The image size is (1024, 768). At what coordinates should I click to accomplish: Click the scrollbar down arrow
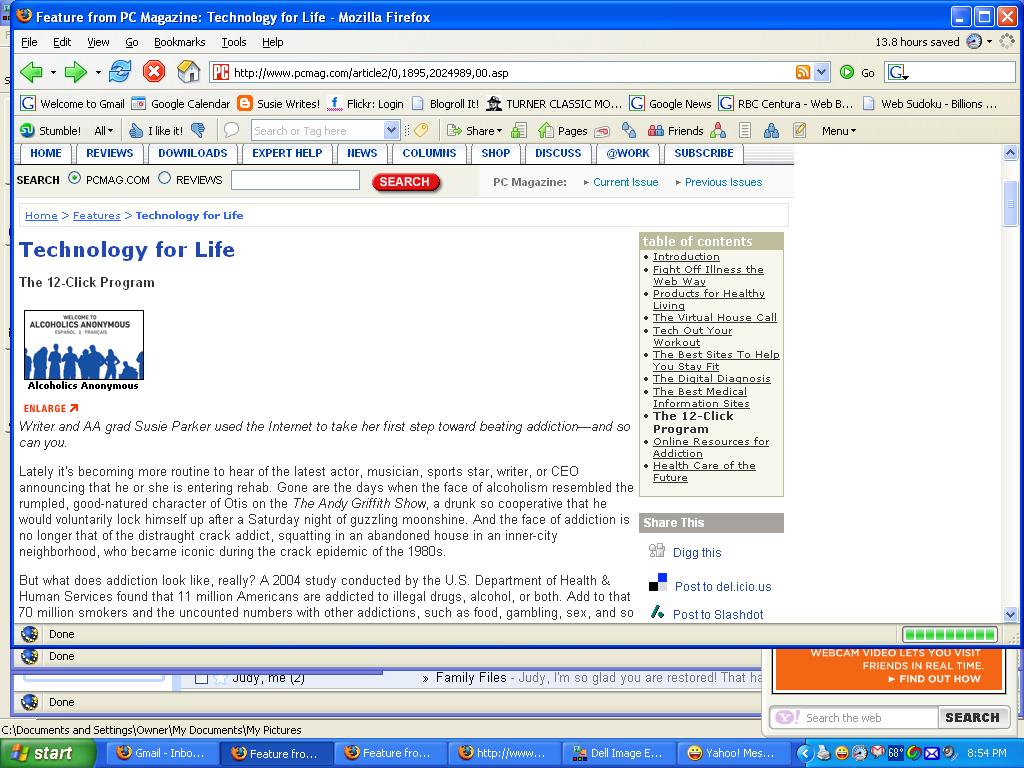point(1010,614)
